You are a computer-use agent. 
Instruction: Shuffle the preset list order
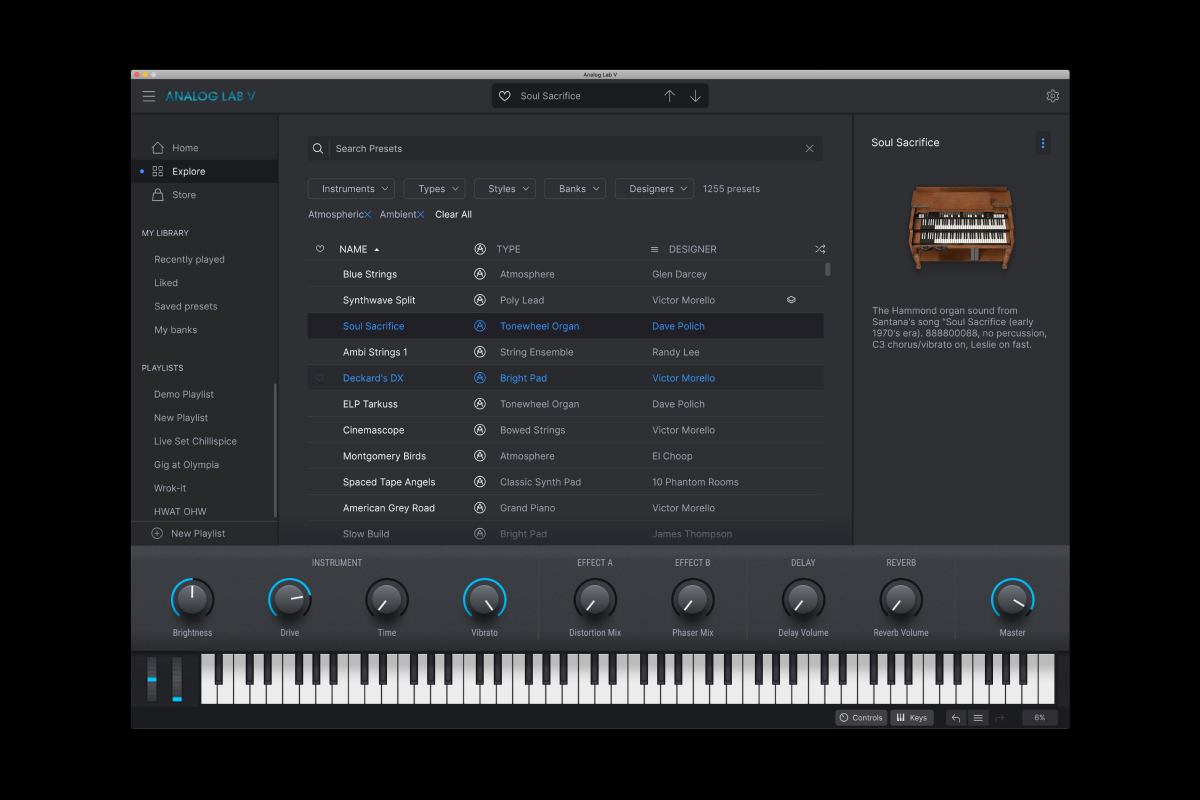[820, 249]
